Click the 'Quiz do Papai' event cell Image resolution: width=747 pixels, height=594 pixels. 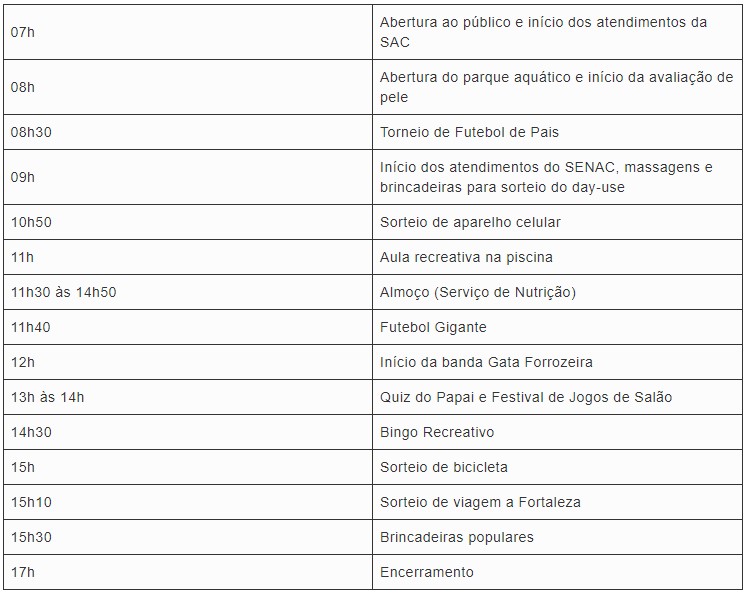coord(526,397)
